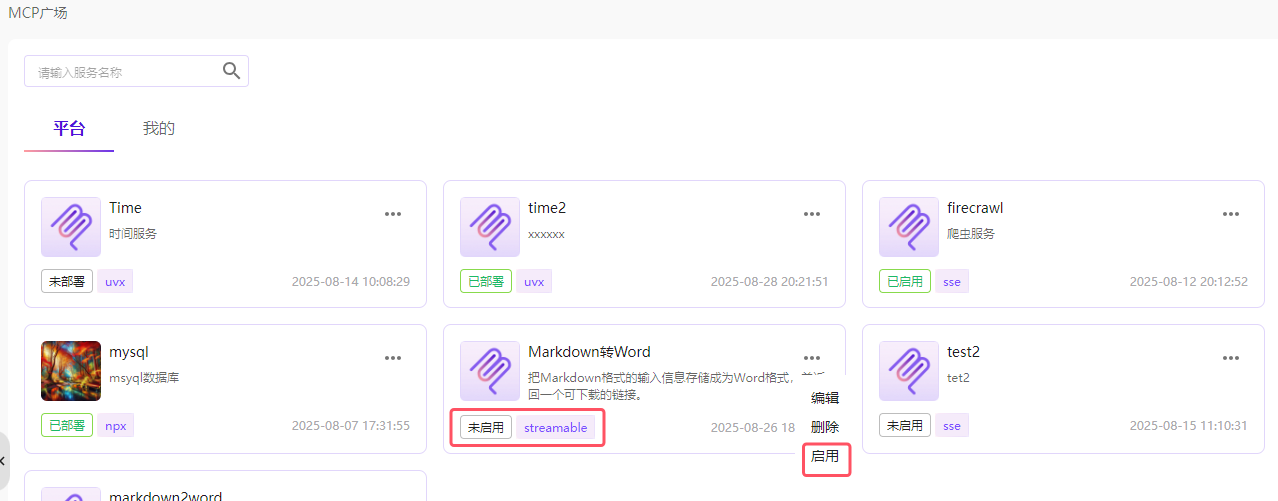
Task: Focus the service name search field
Action: 136,71
